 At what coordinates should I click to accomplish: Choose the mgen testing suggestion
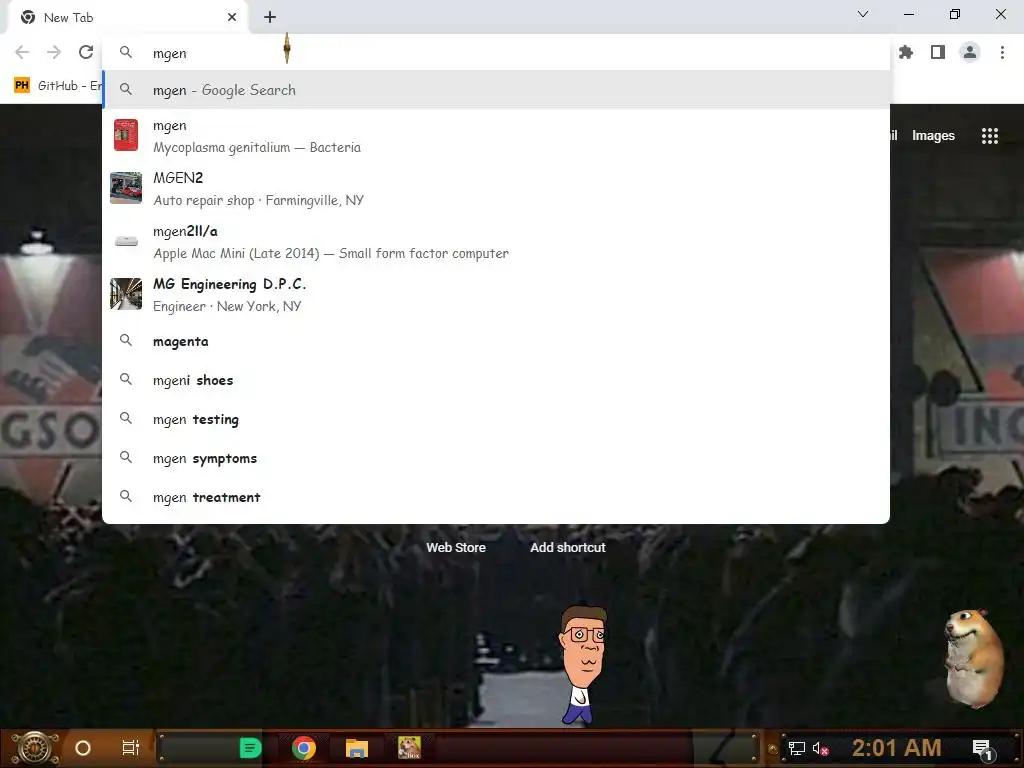coord(496,419)
